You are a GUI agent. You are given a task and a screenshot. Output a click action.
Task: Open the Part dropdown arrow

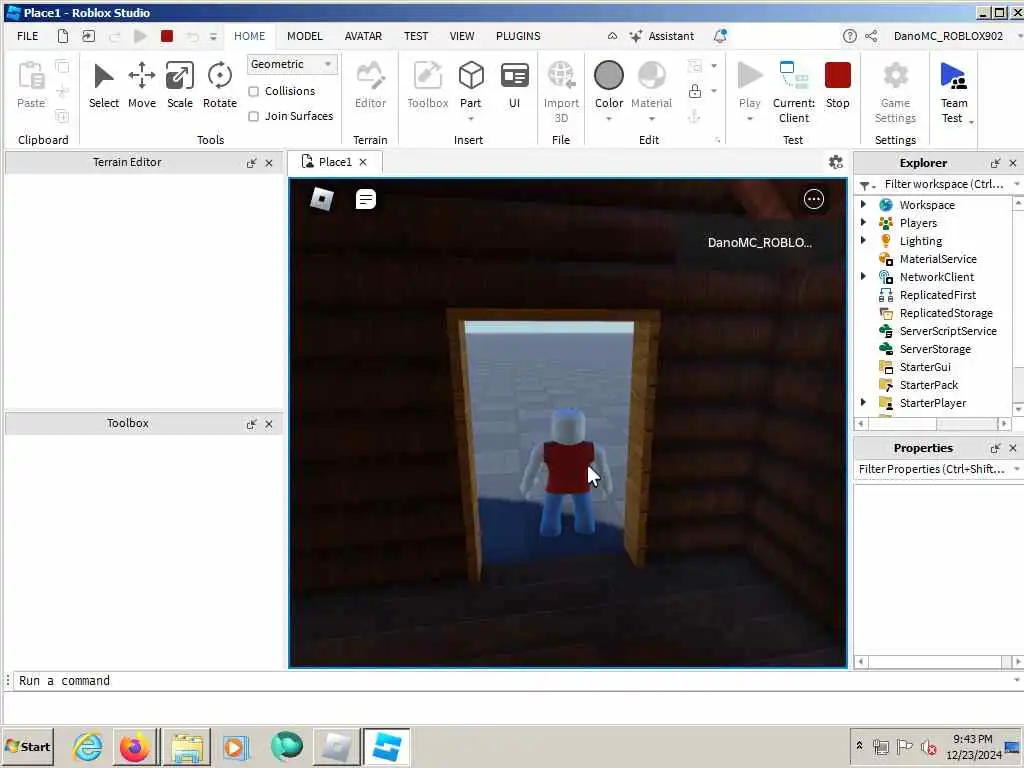(470, 119)
